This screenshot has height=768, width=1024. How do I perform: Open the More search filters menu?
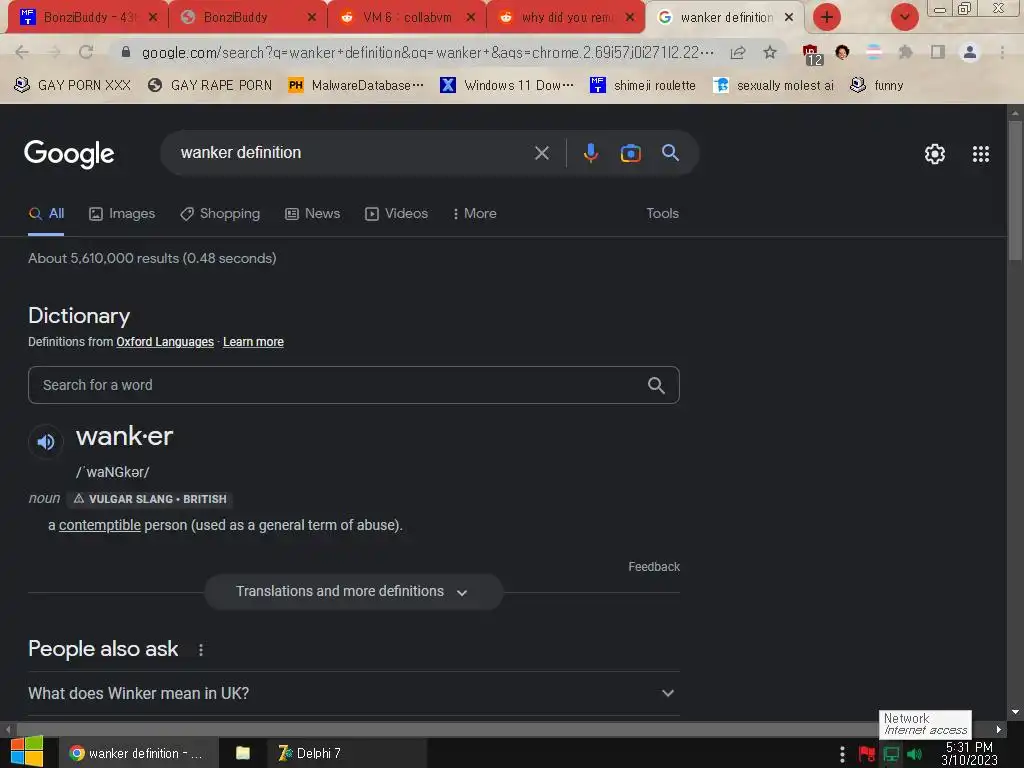(x=474, y=214)
